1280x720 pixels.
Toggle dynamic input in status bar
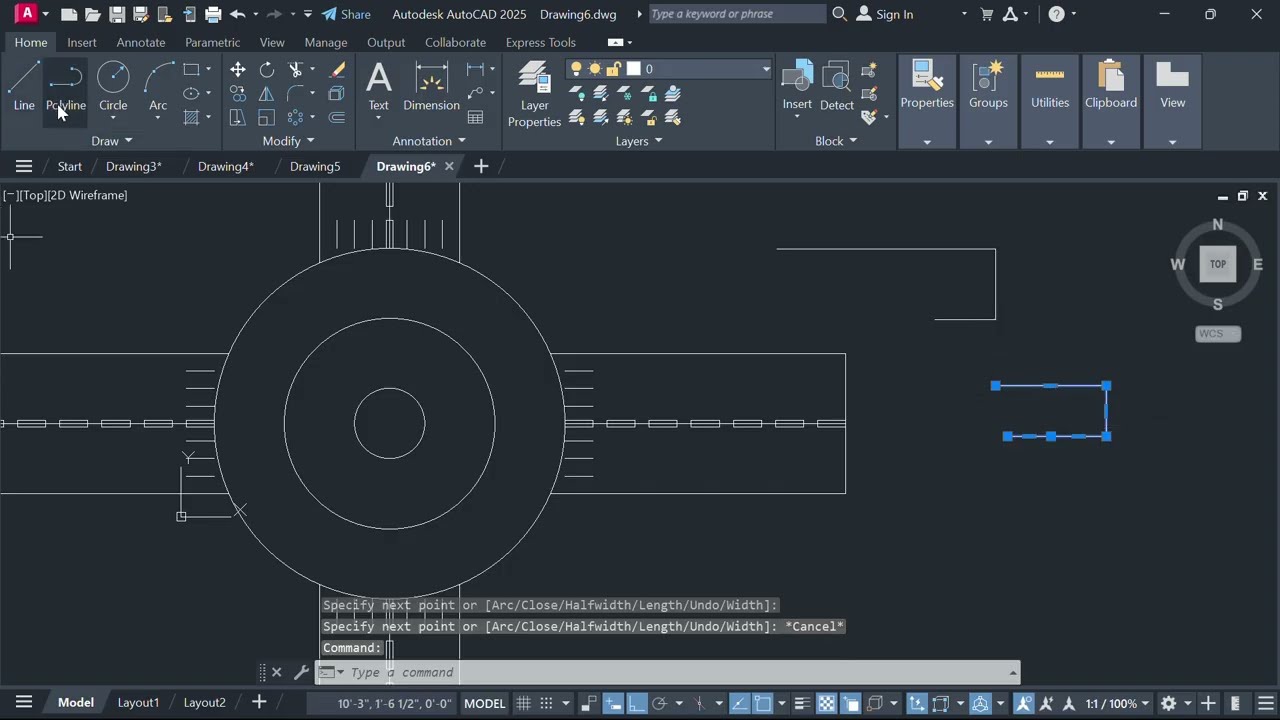tap(614, 703)
